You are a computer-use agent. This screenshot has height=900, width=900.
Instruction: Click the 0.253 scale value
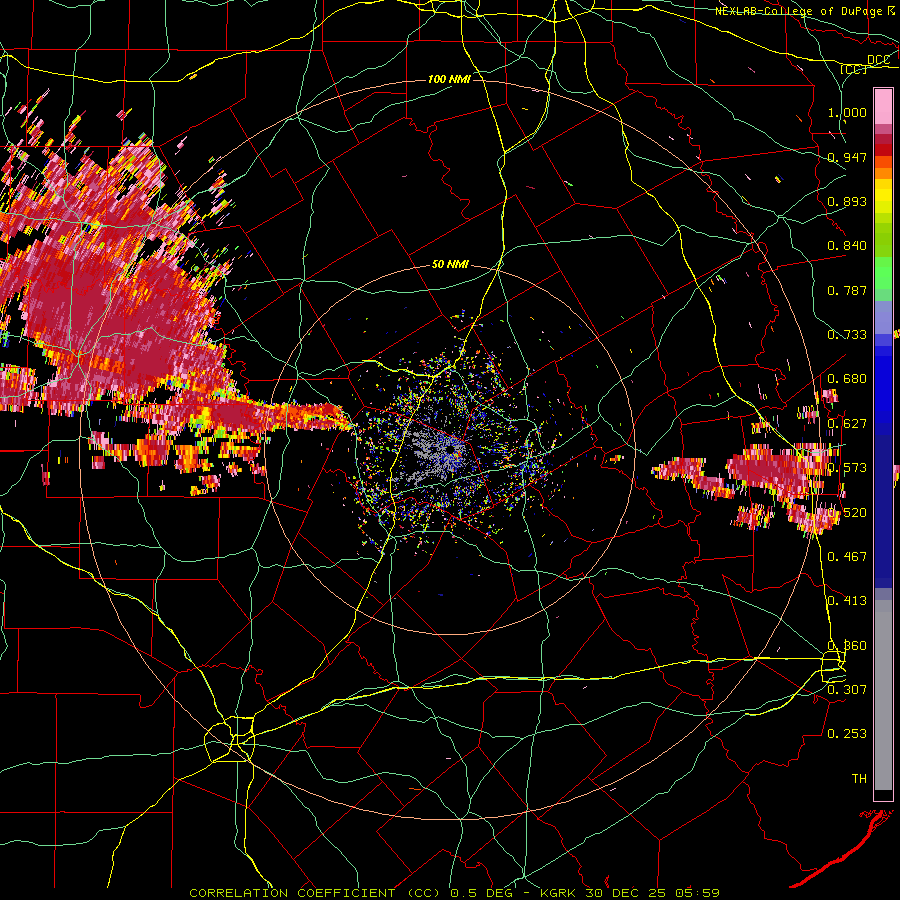pyautogui.click(x=847, y=734)
